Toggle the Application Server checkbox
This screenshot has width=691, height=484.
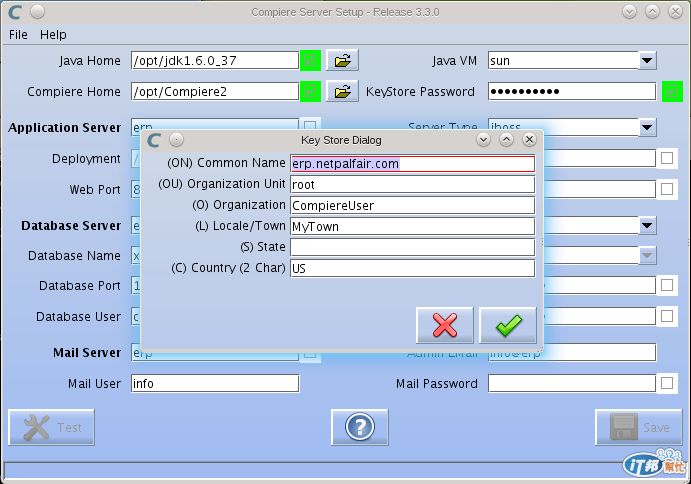click(x=310, y=125)
